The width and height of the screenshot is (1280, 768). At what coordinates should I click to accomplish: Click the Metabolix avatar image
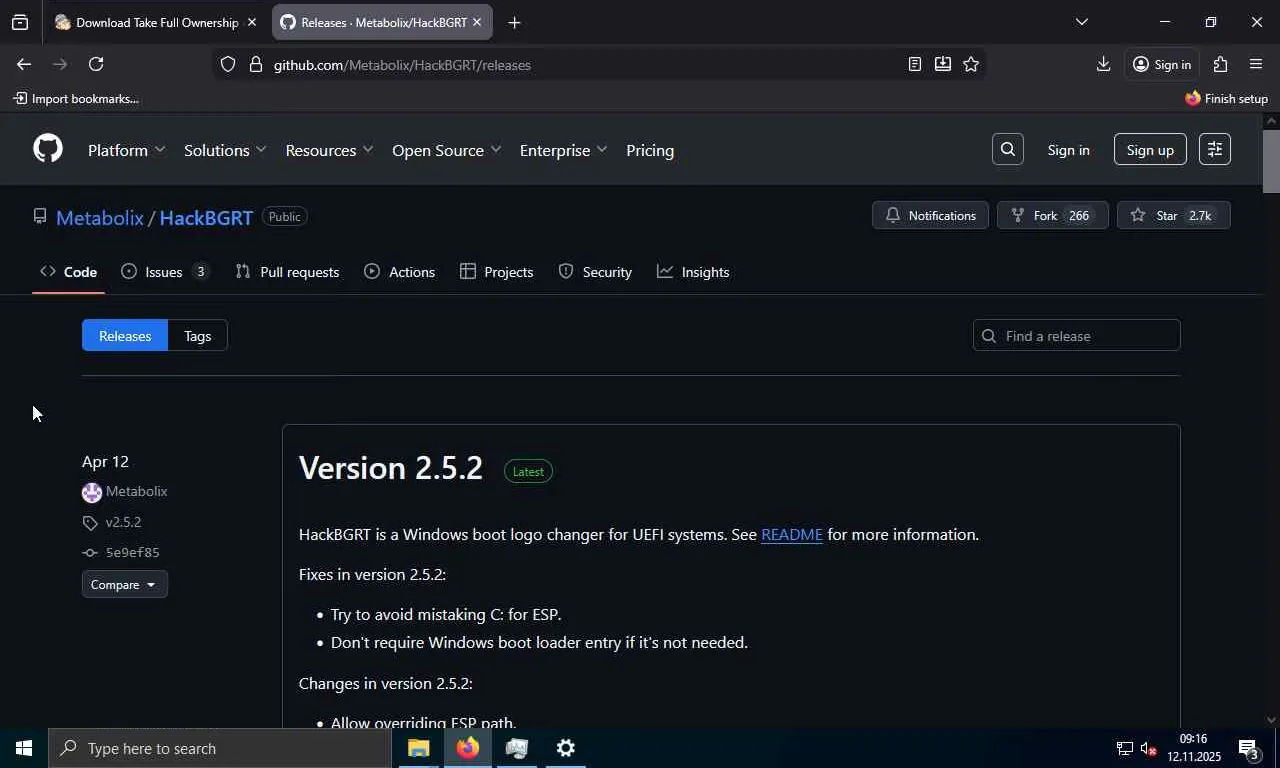92,492
